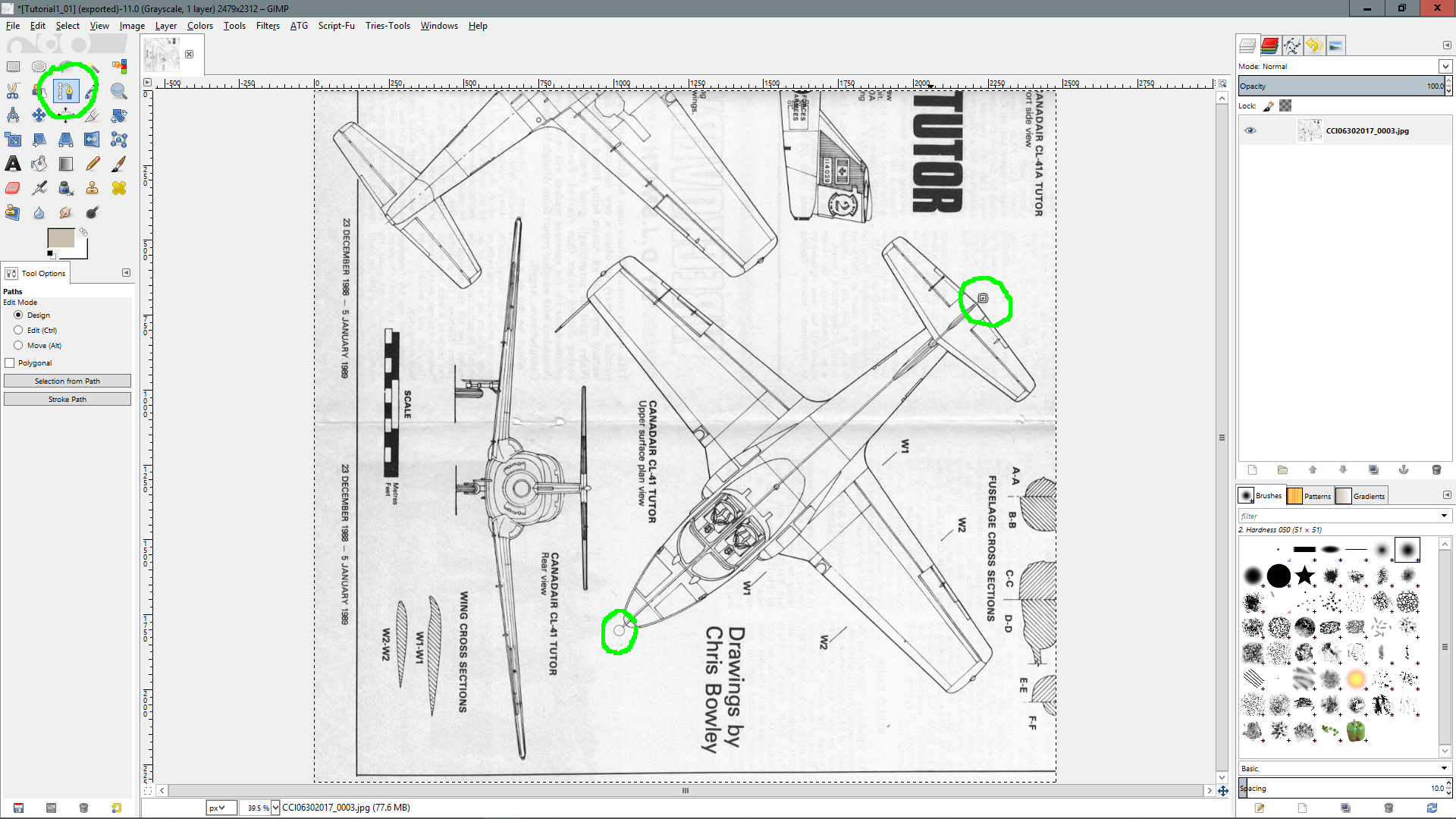
Task: Select the Ink tool
Action: [x=66, y=188]
